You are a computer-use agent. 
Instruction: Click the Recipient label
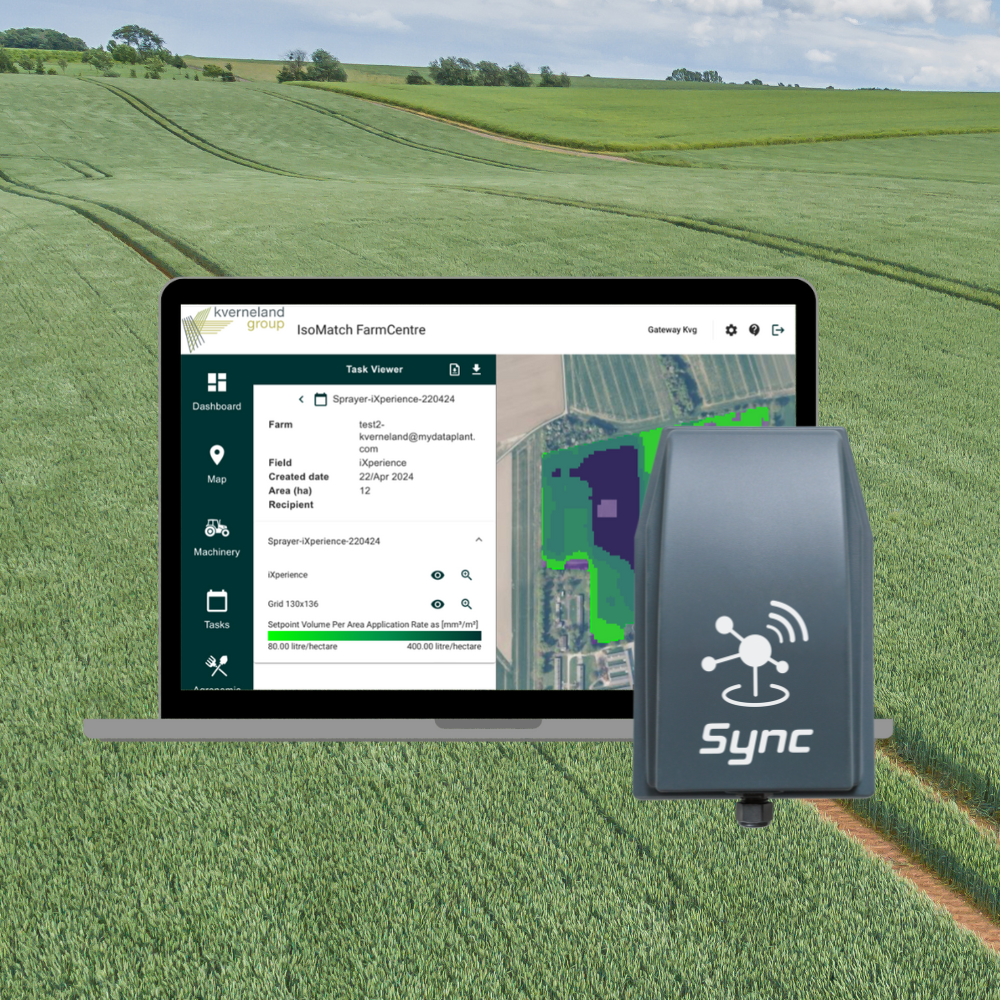(291, 504)
